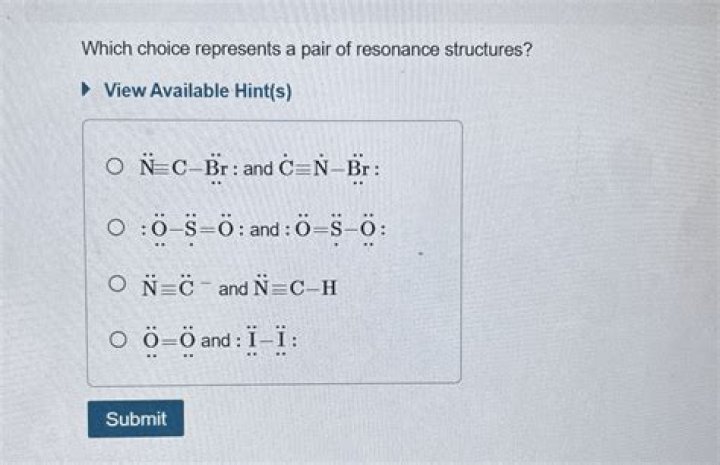Viewport: 720px width, 465px height.
Task: Select the O=O and I–I radio button
Action: (118, 340)
